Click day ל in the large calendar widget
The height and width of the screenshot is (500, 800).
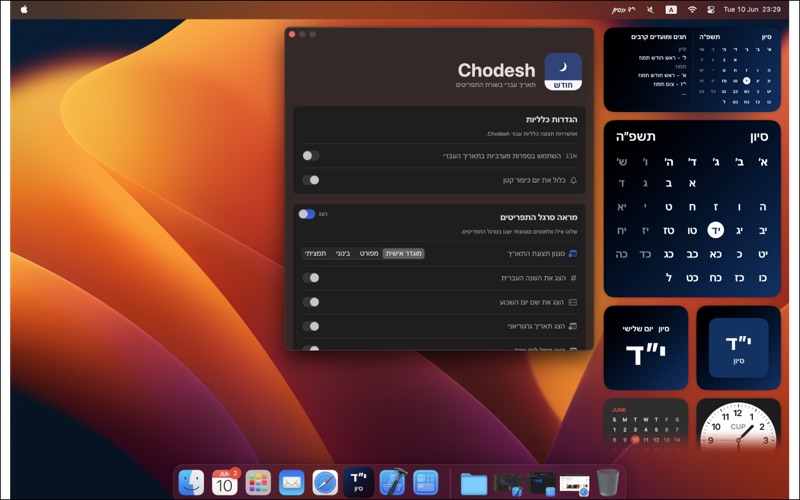click(668, 278)
